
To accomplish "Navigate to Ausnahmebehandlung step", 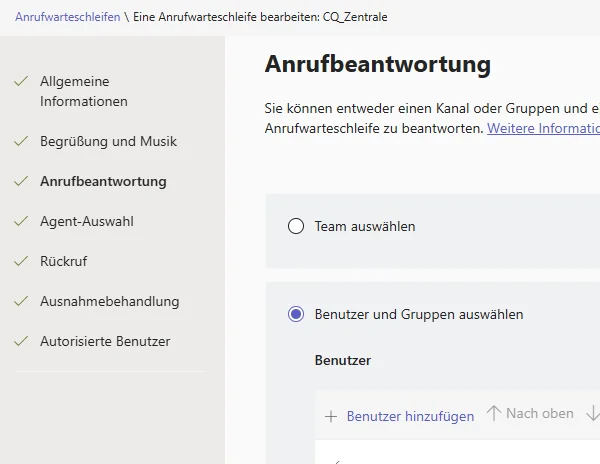I will 109,301.
